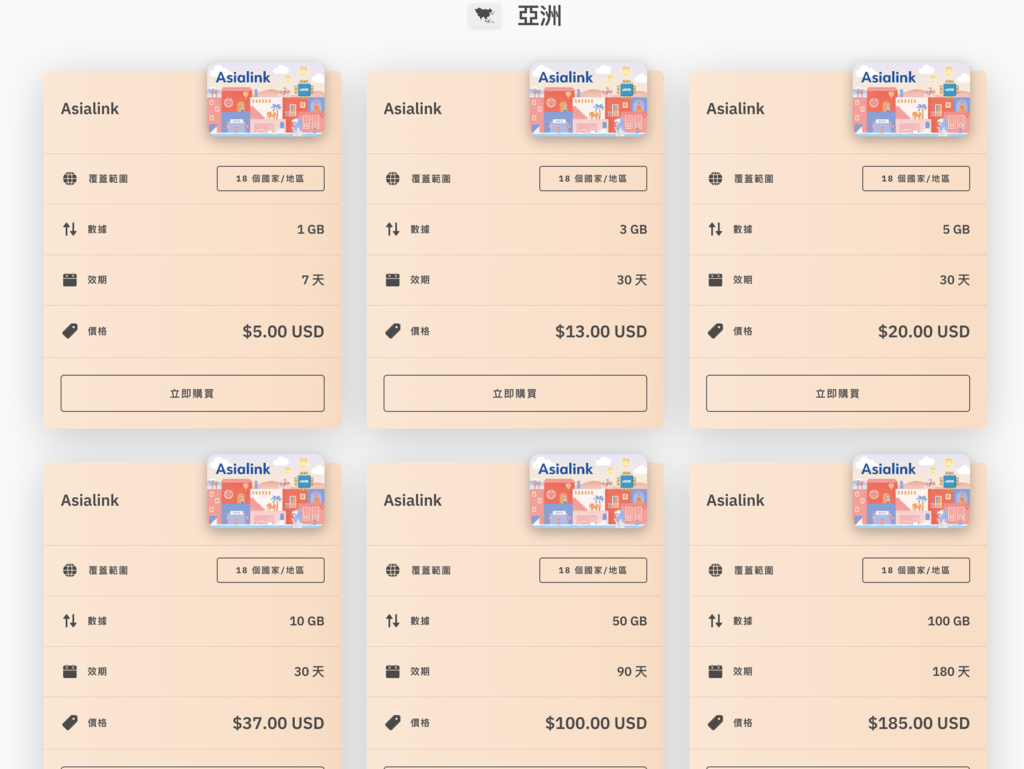Click the Asialink card image on 1 GB plan

(x=266, y=99)
